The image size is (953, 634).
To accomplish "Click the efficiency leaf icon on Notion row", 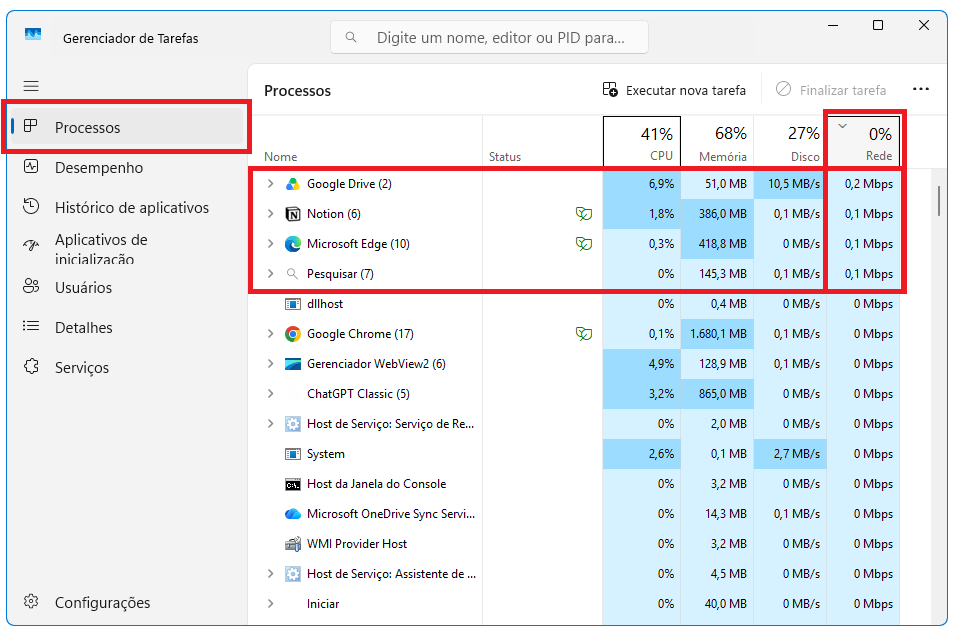I will coord(584,214).
